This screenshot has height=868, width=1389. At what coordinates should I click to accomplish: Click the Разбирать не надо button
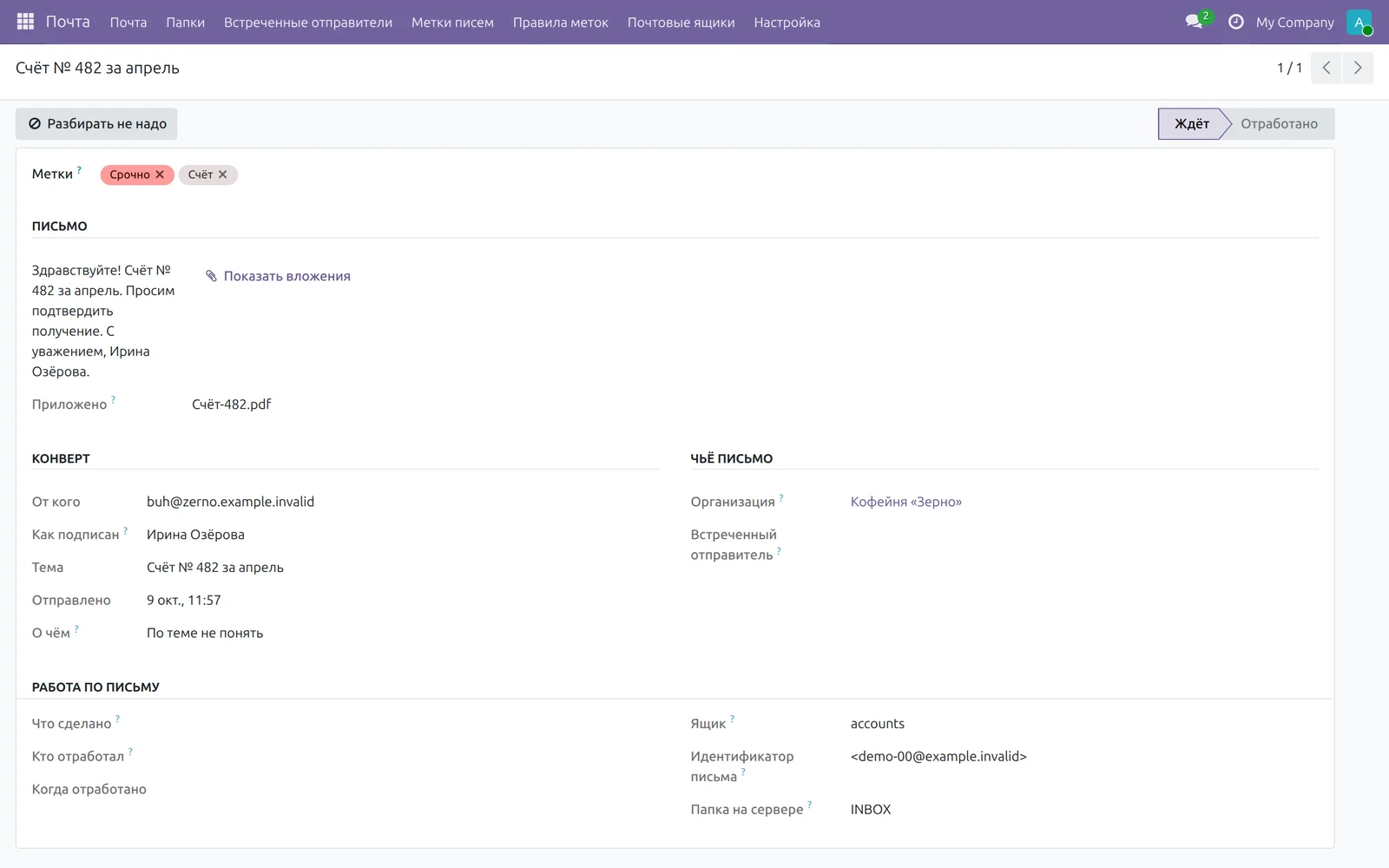96,124
